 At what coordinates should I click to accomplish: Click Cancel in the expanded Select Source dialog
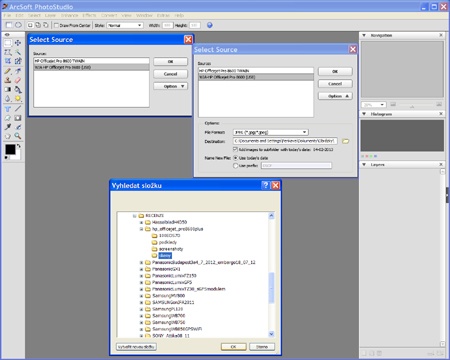click(x=335, y=84)
